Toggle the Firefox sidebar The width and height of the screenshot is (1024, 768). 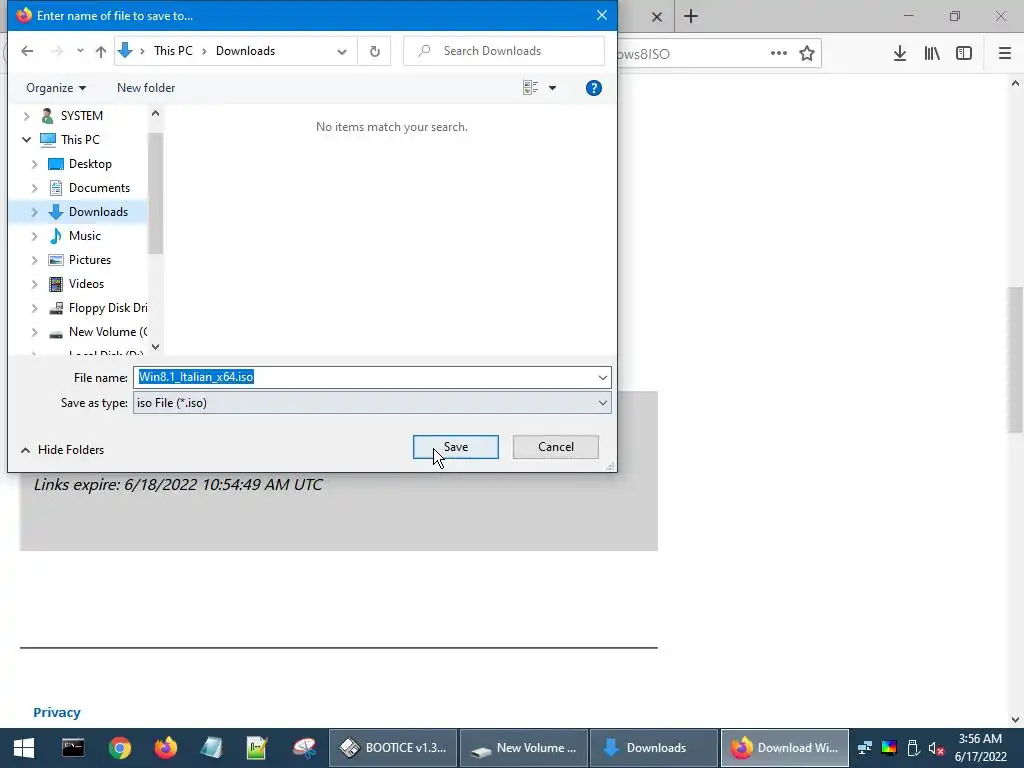click(x=964, y=54)
